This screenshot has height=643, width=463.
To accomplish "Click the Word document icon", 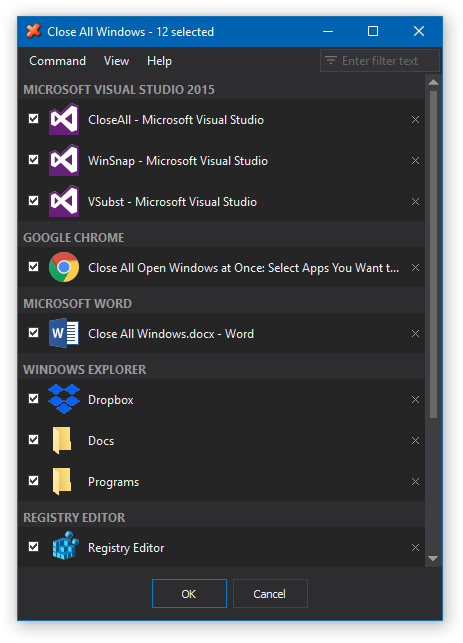I will (64, 333).
